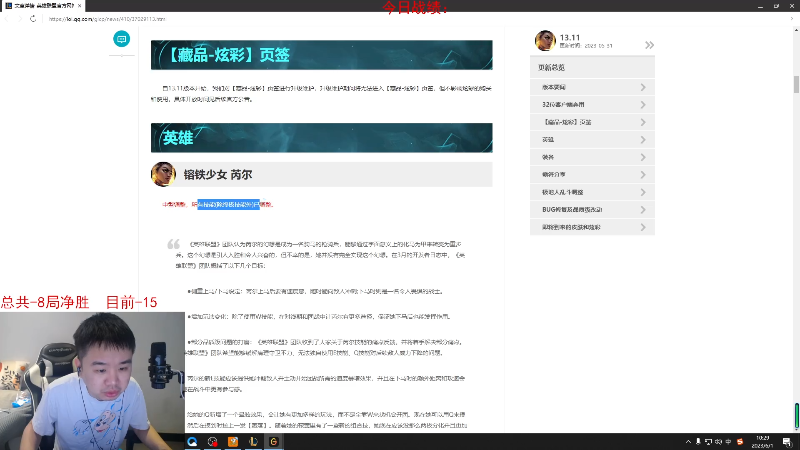Click the 【藏品-炫彩】页签 section banner
Screen dimensions: 800x450
click(321, 55)
